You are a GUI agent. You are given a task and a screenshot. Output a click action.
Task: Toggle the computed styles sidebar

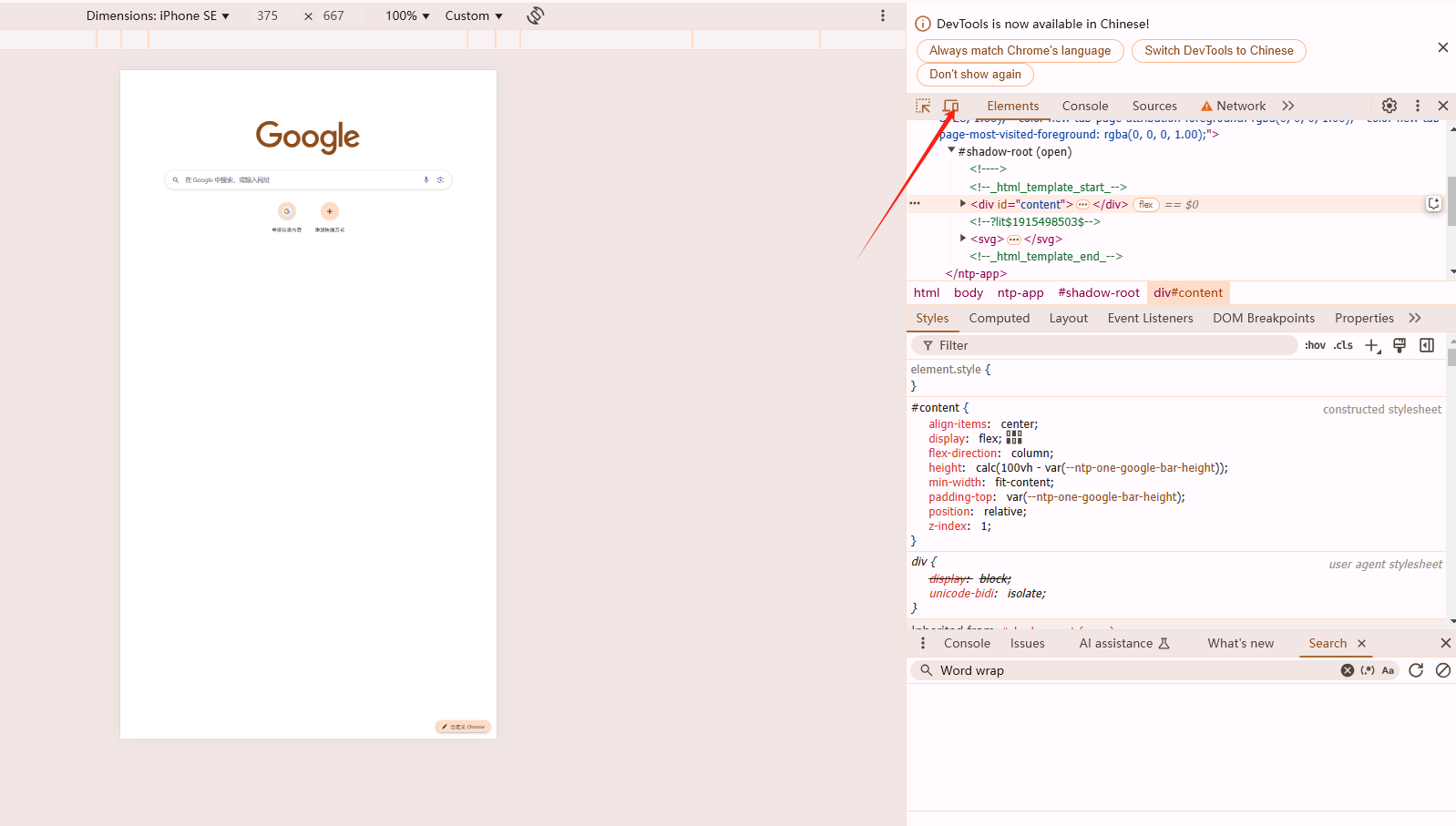tap(1427, 345)
